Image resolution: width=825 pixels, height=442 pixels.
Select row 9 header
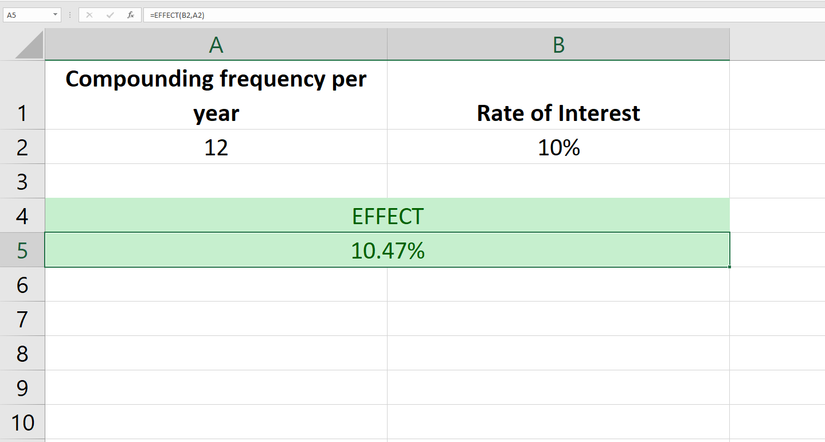pos(22,388)
